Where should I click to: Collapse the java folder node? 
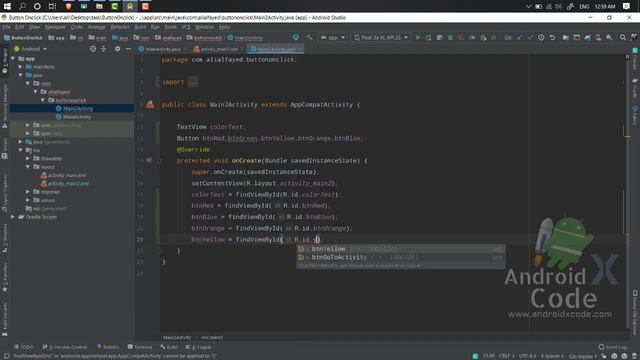click(x=20, y=75)
